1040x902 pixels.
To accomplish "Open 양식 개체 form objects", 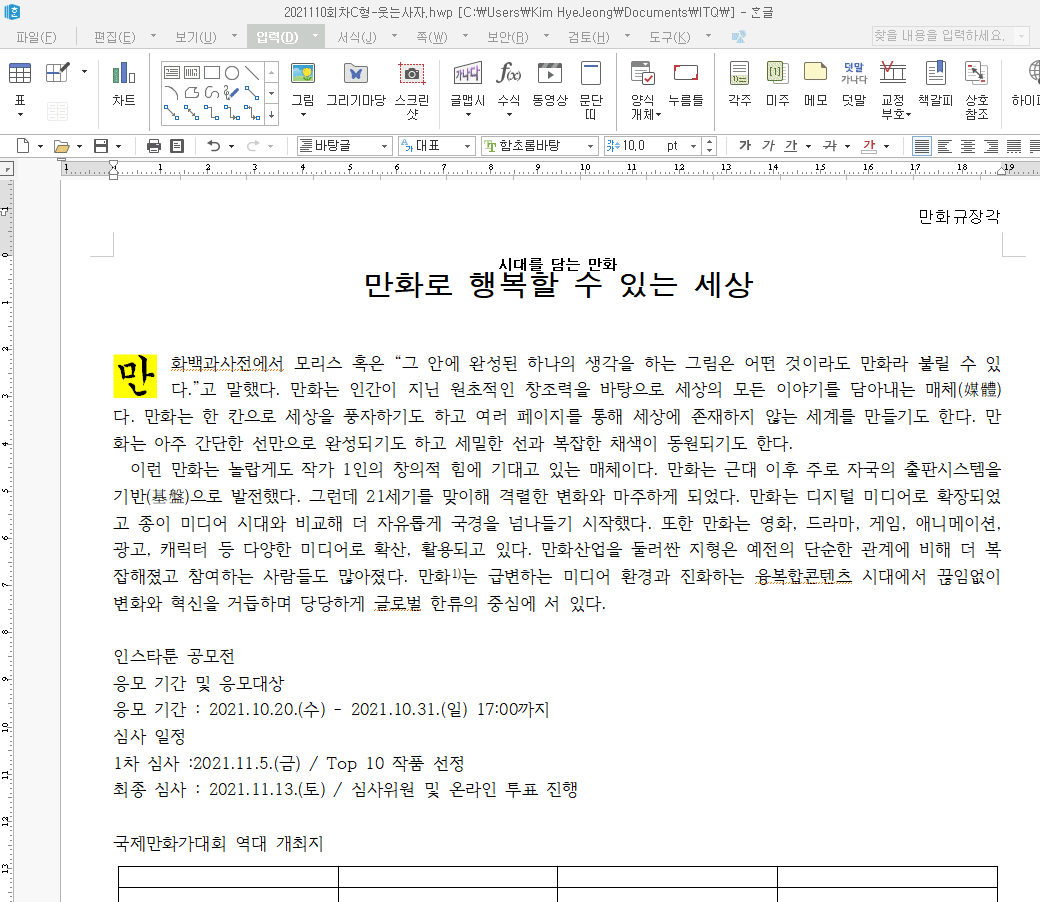I will pos(643,91).
